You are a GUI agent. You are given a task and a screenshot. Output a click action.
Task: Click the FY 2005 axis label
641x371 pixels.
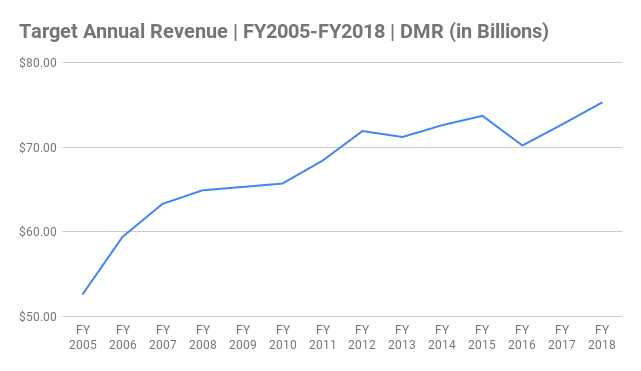point(83,337)
